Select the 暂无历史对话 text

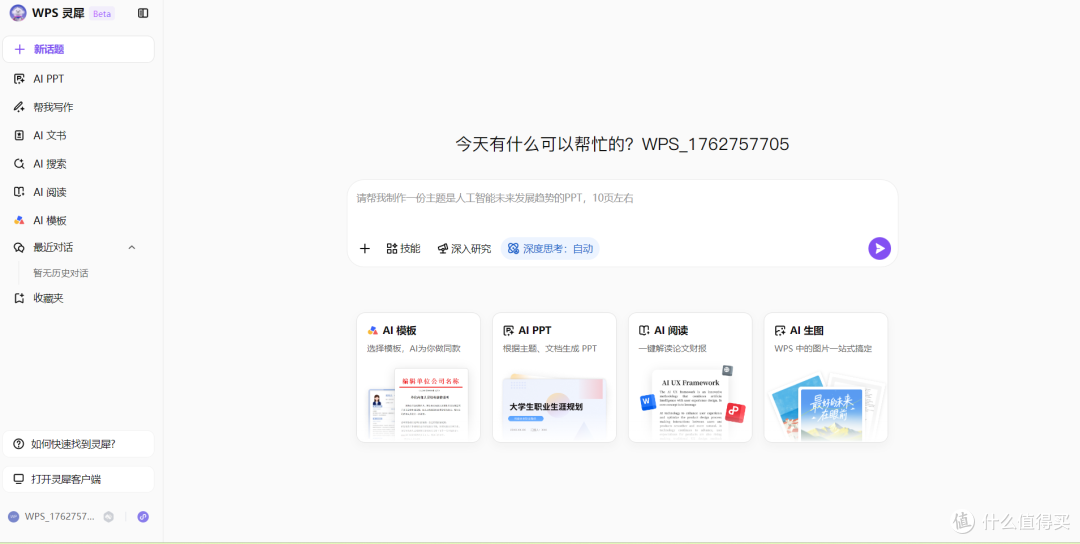(61, 273)
